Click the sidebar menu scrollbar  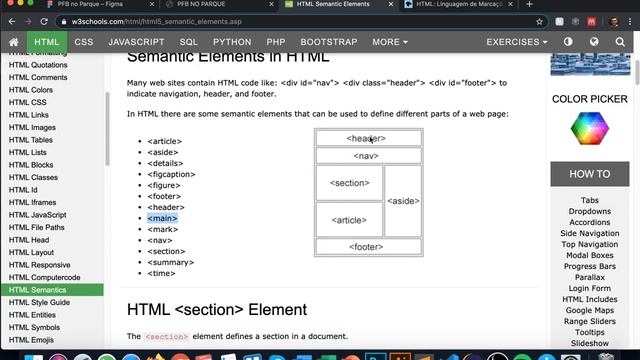point(107,129)
